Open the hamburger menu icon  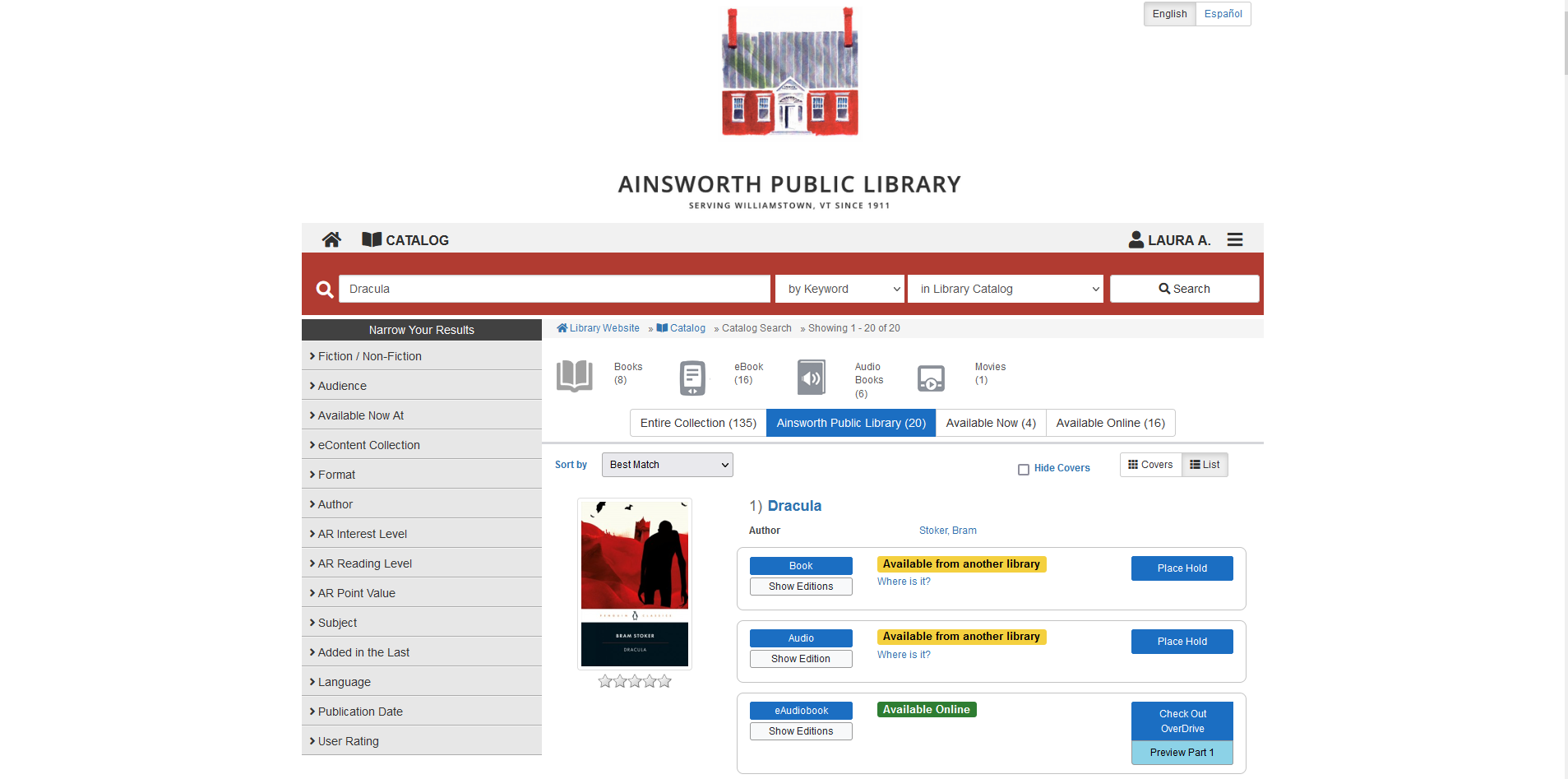point(1234,239)
